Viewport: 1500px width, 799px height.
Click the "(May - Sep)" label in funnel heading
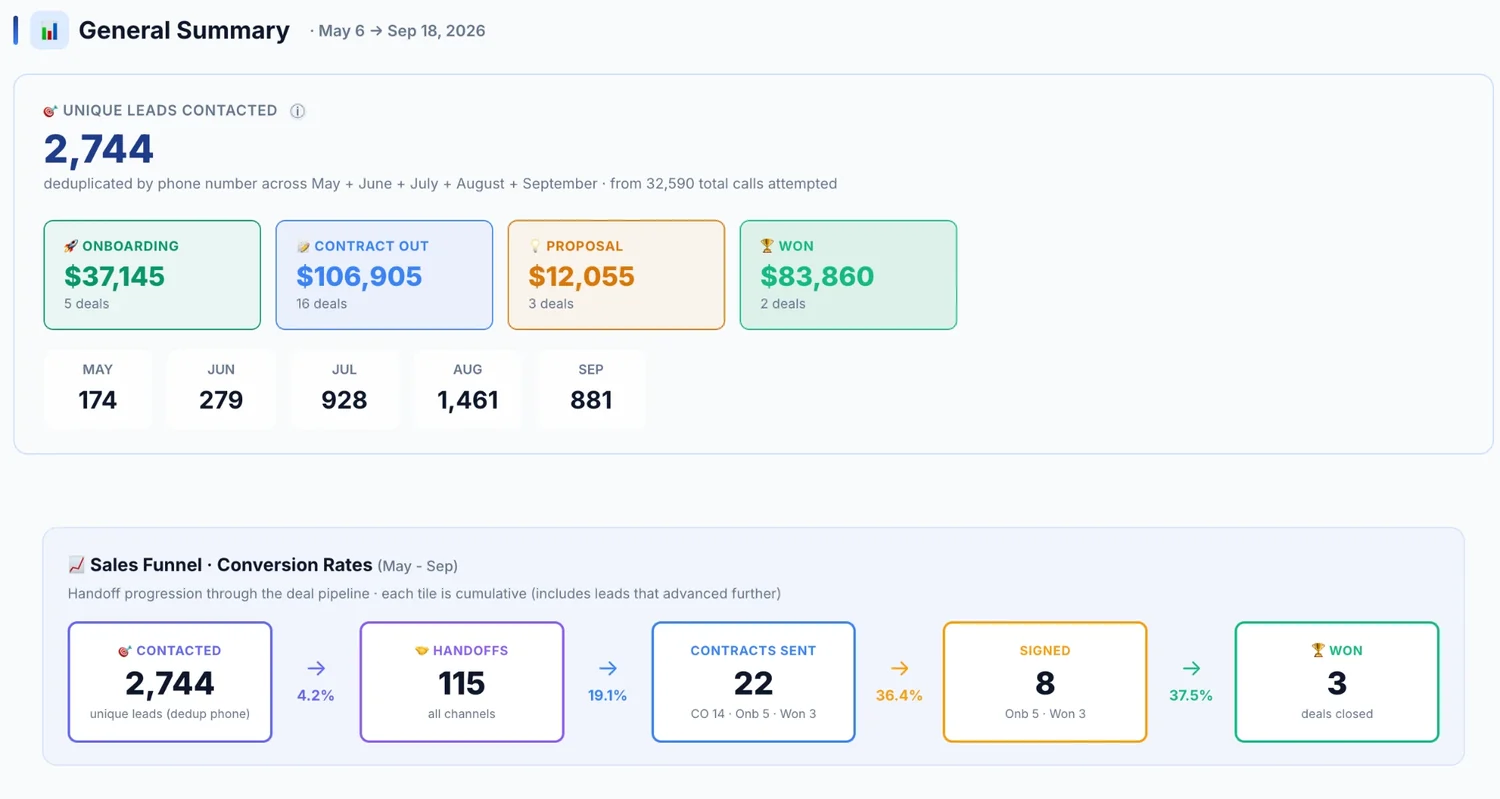point(417,566)
